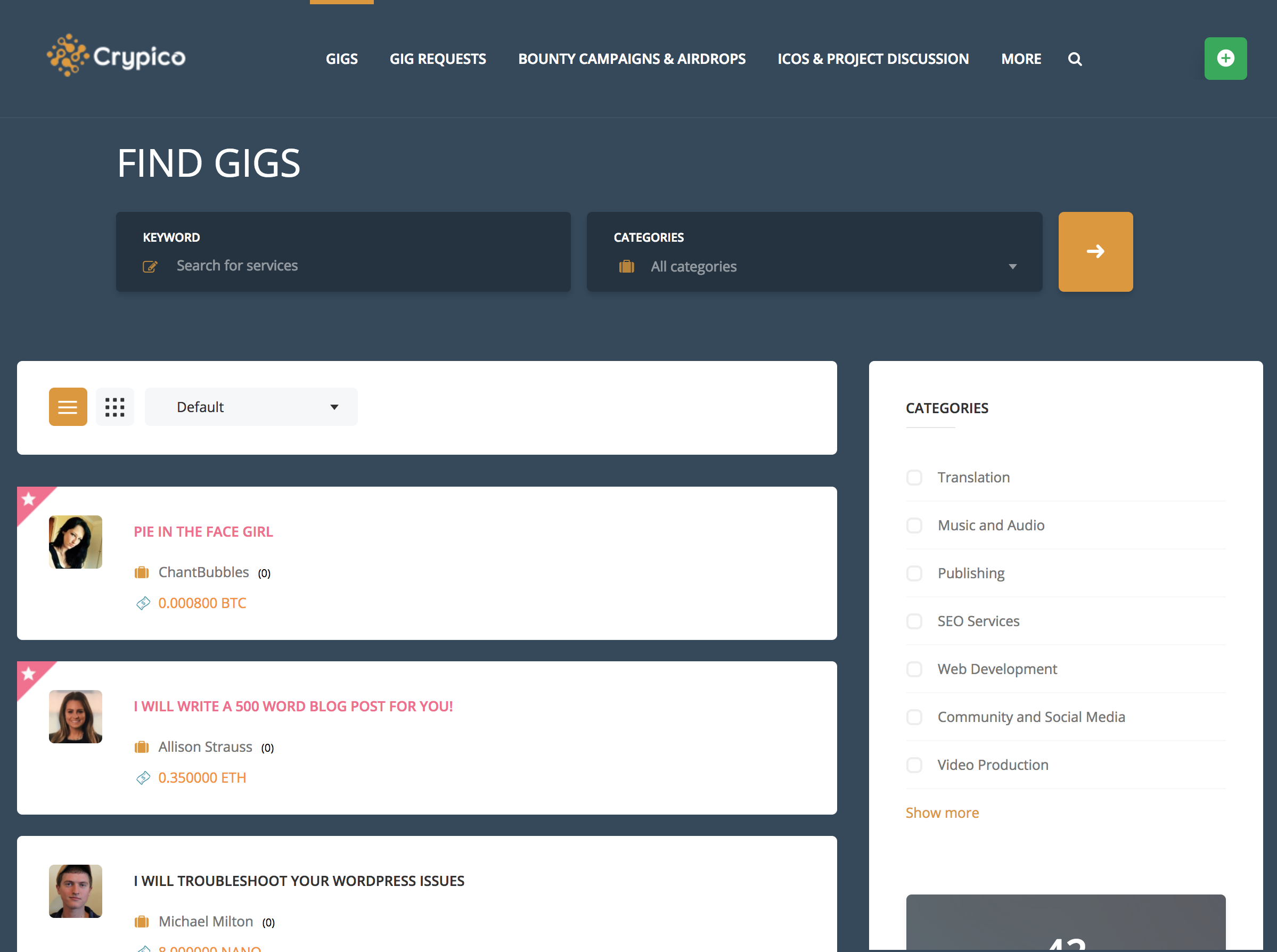Click Michael Milton avatar thumbnail
Viewport: 1277px width, 952px height.
pyautogui.click(x=76, y=891)
